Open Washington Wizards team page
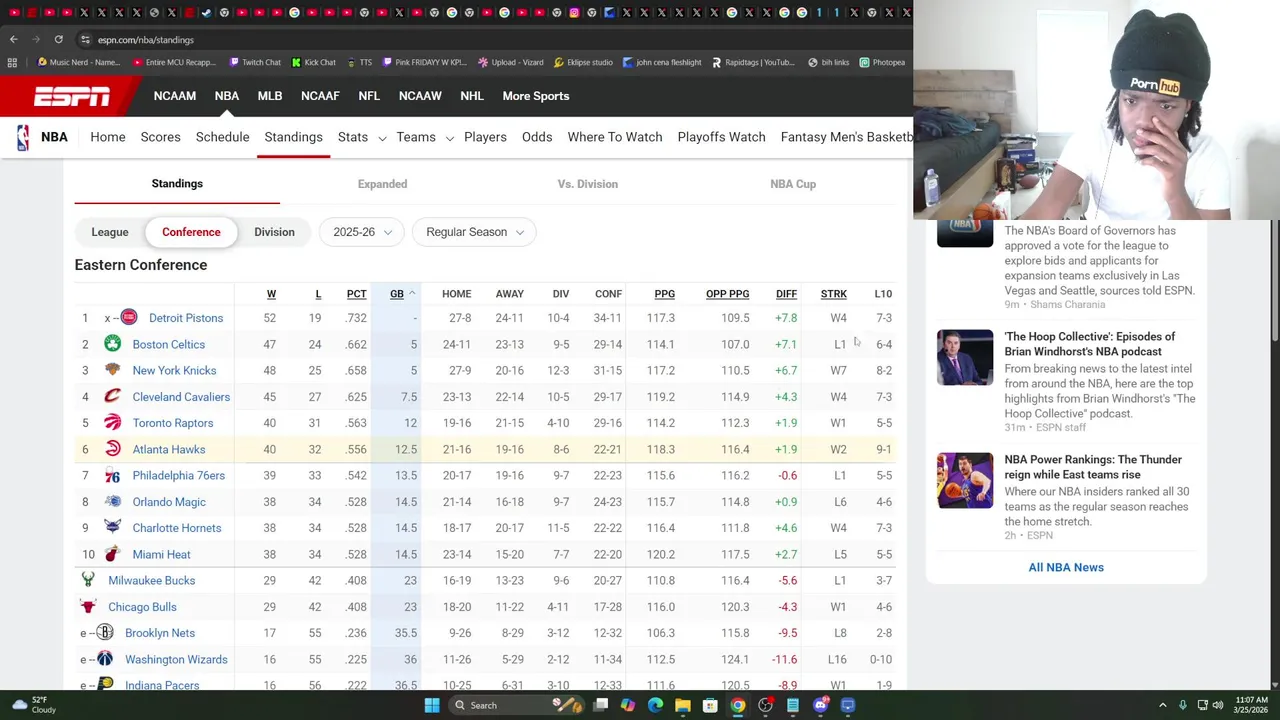The image size is (1280, 720). coord(176,659)
